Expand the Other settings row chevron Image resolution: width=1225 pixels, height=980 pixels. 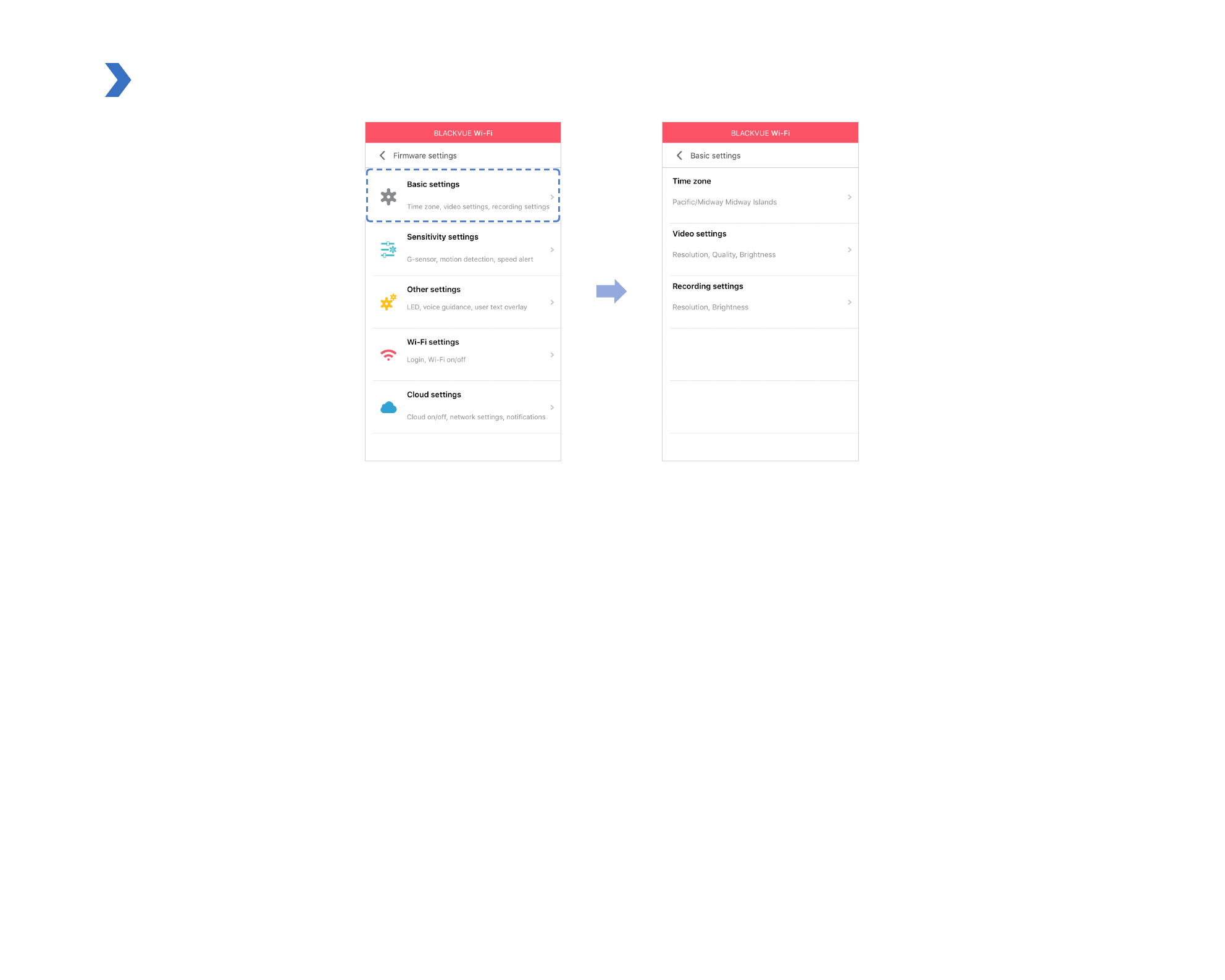[552, 302]
